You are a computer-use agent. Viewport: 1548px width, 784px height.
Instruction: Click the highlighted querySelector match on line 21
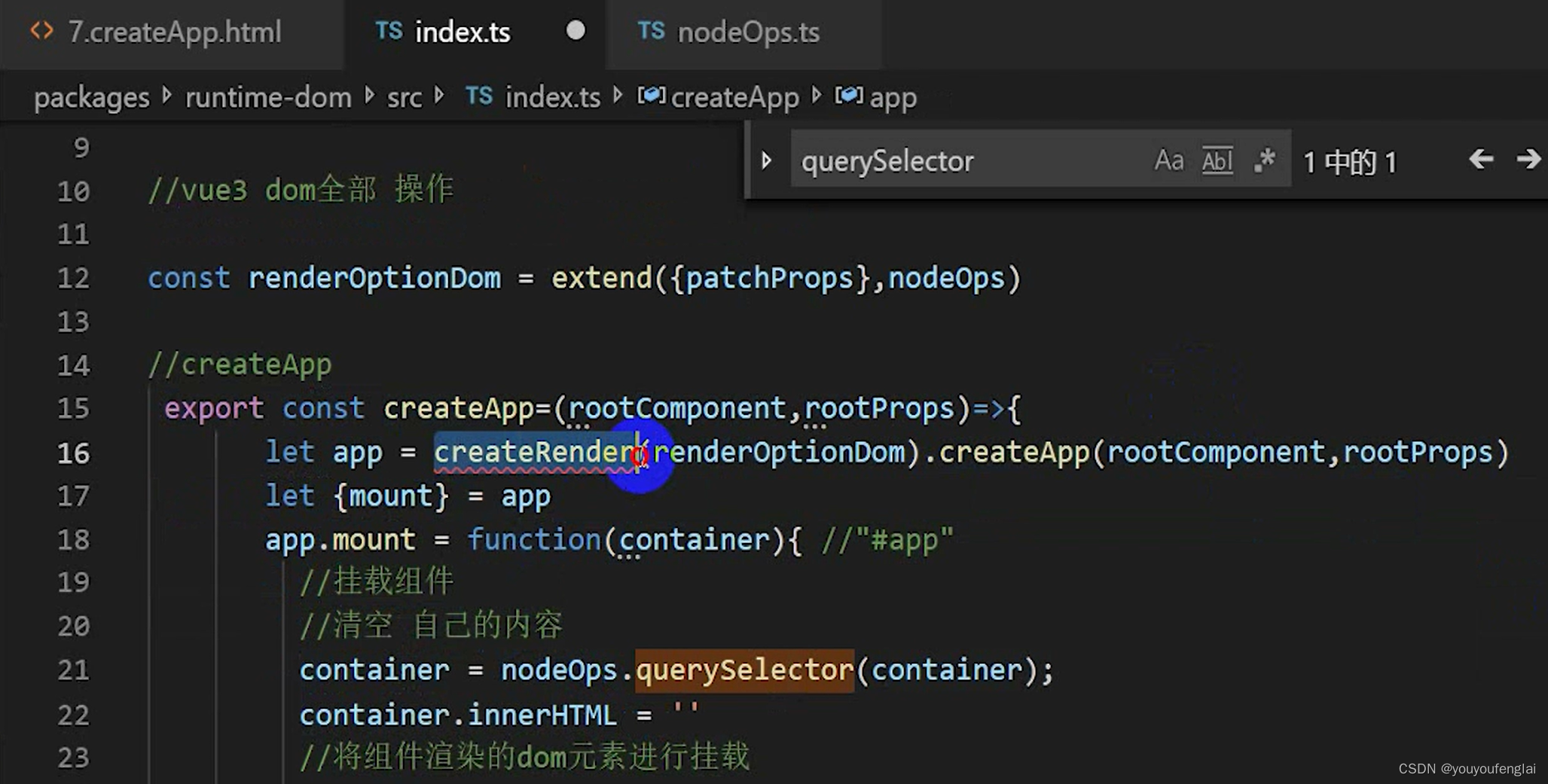[744, 670]
